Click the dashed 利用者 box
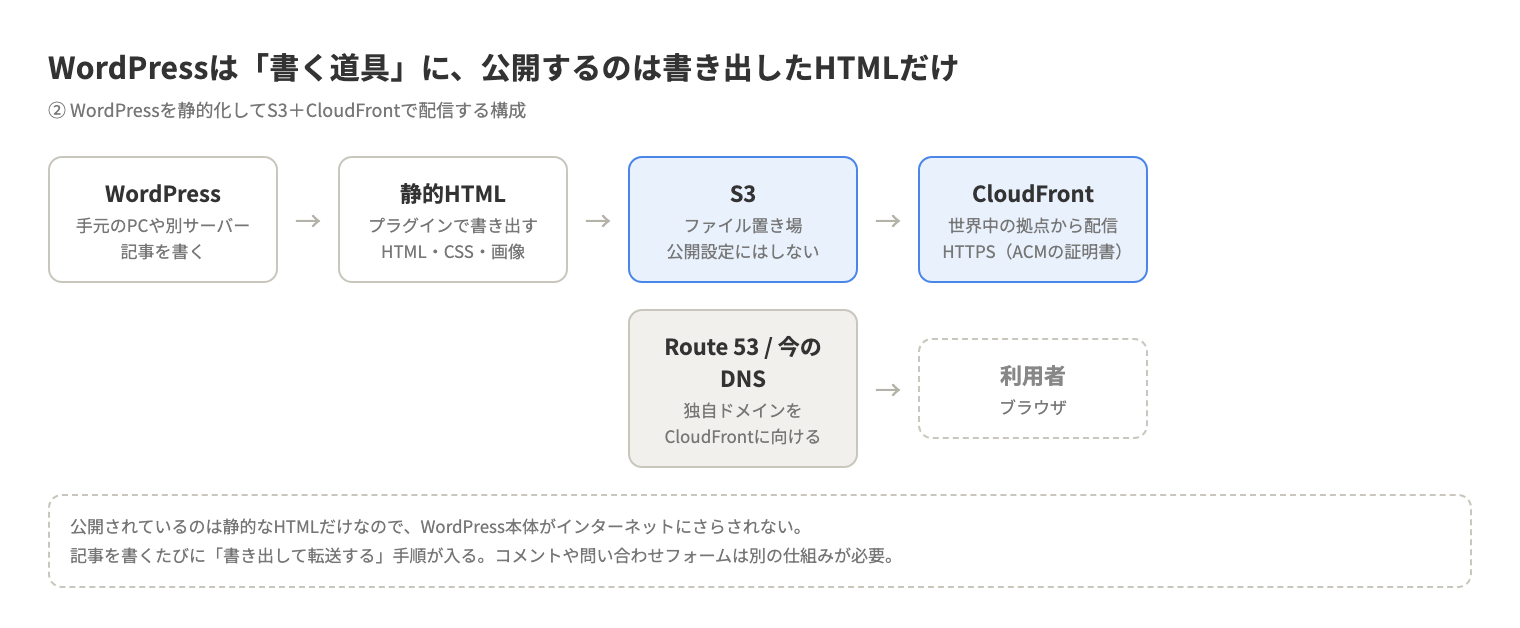 [x=1033, y=388]
